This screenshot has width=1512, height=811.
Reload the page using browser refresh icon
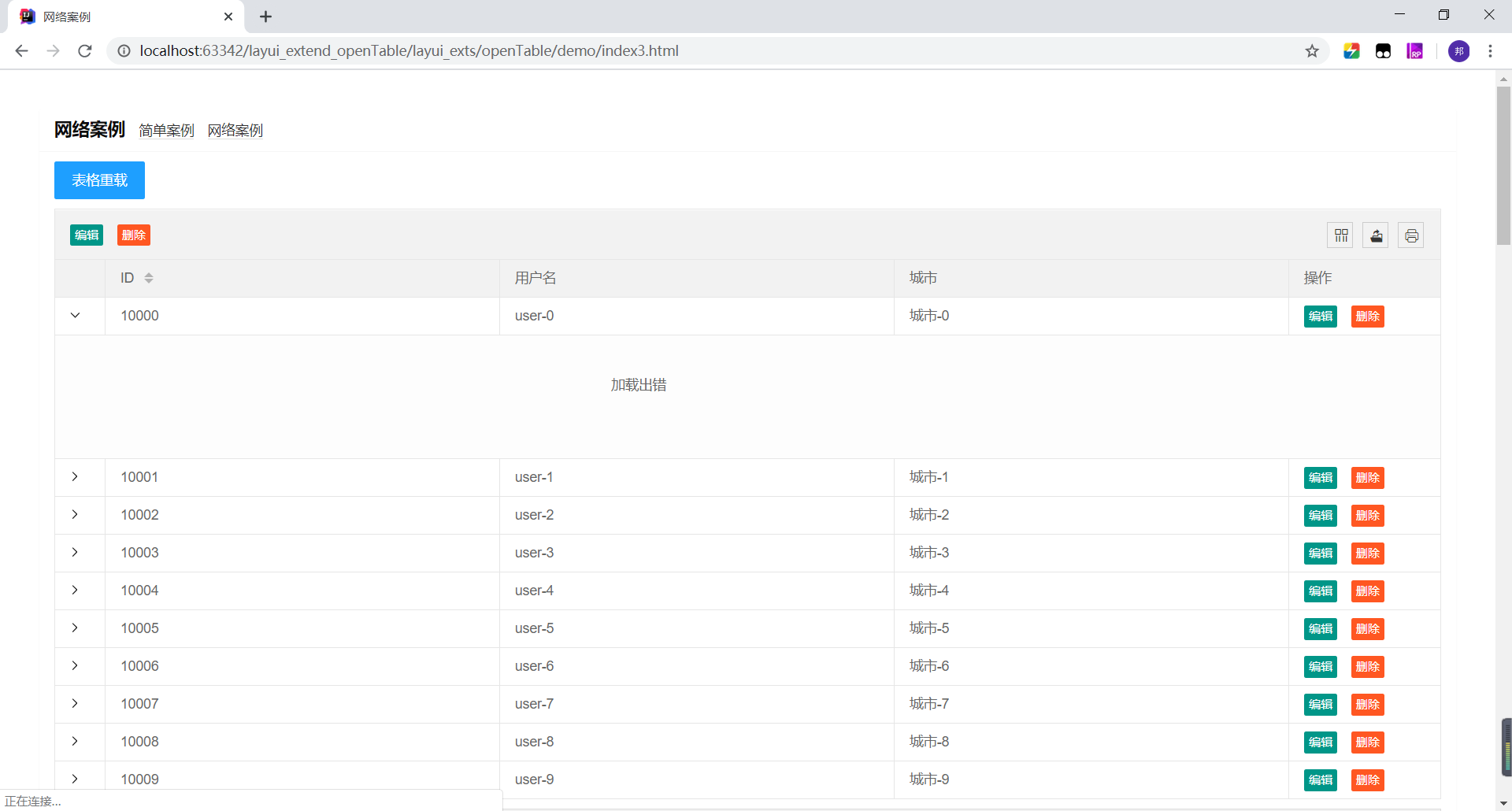coord(85,51)
